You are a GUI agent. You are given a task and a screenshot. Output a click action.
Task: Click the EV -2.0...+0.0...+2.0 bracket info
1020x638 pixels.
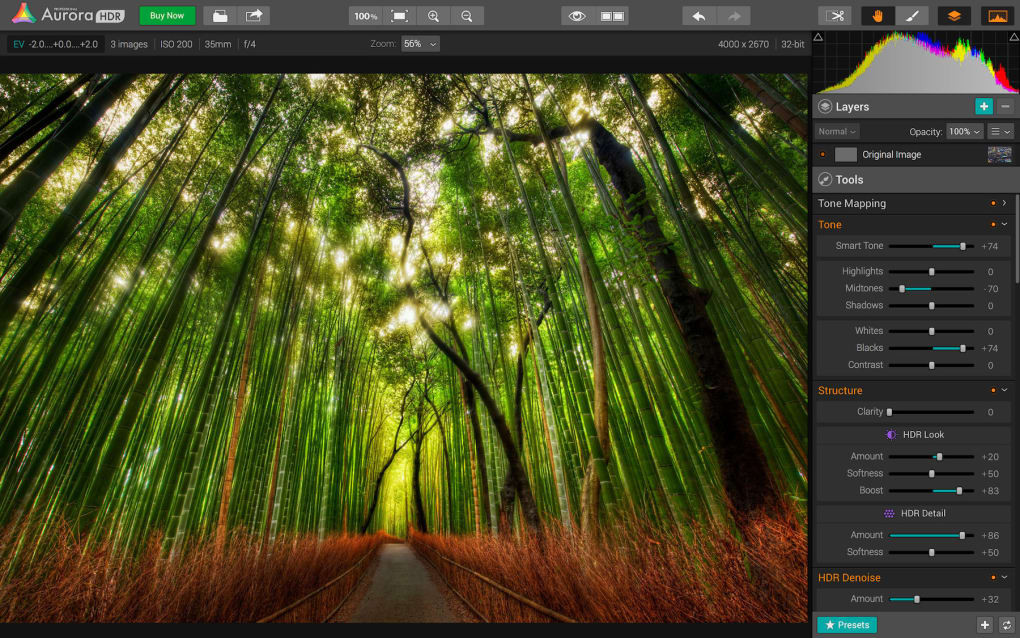[55, 44]
